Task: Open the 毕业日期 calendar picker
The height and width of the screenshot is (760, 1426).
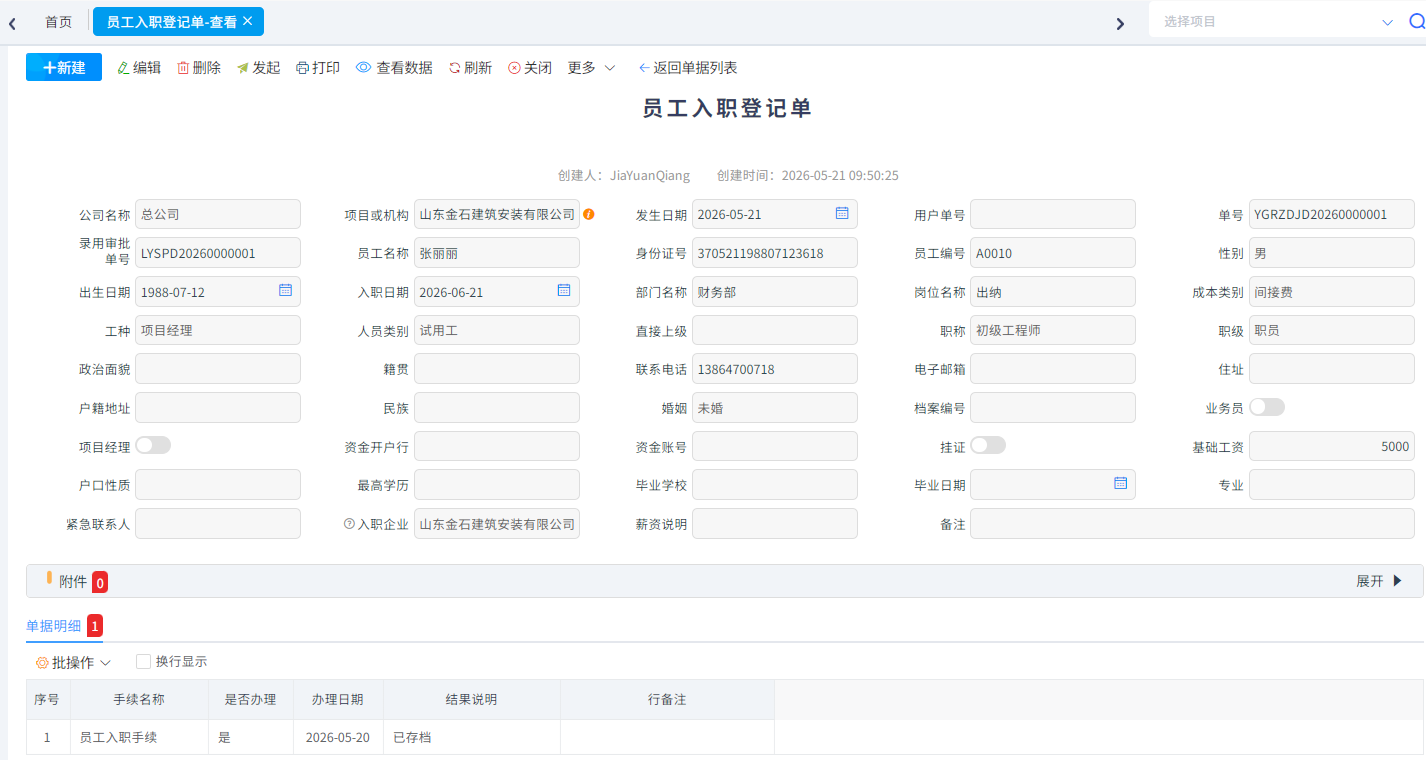Action: [x=1121, y=483]
